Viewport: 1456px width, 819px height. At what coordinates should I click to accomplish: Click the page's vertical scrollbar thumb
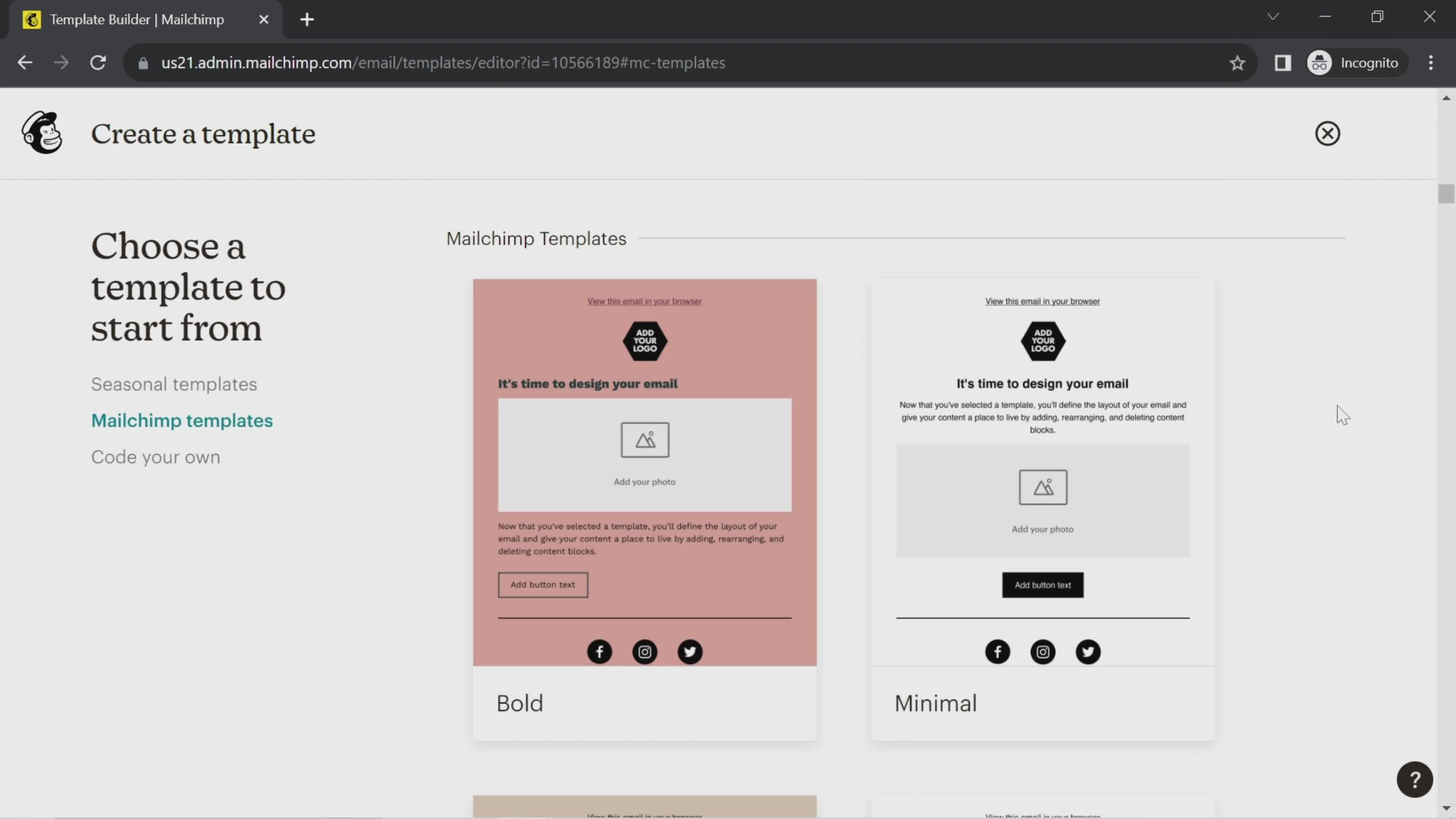click(x=1446, y=194)
